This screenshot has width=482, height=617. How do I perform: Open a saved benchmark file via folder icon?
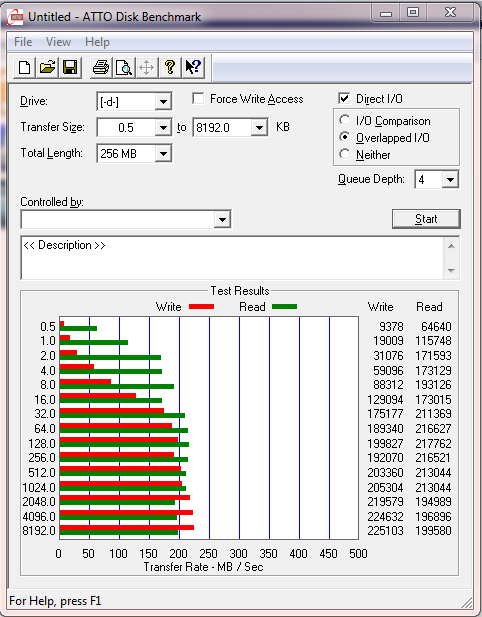pyautogui.click(x=47, y=67)
